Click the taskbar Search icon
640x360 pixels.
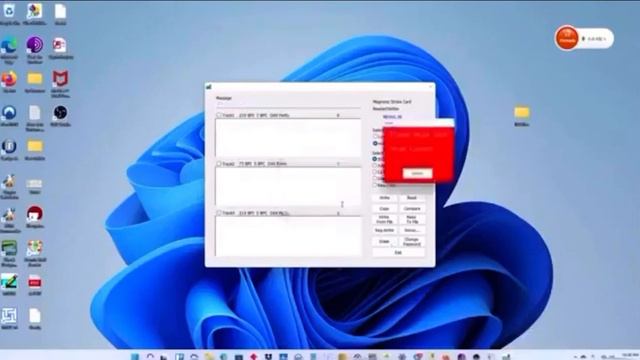tap(150, 356)
